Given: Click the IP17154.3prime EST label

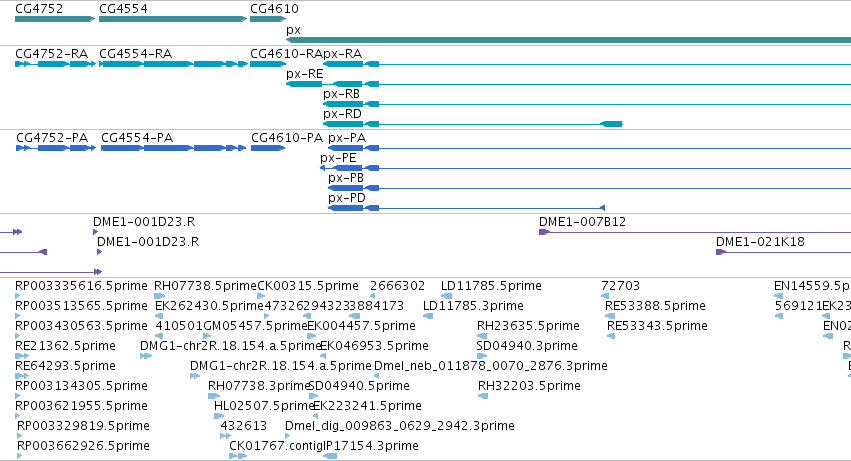Looking at the screenshot, I should [371, 447].
